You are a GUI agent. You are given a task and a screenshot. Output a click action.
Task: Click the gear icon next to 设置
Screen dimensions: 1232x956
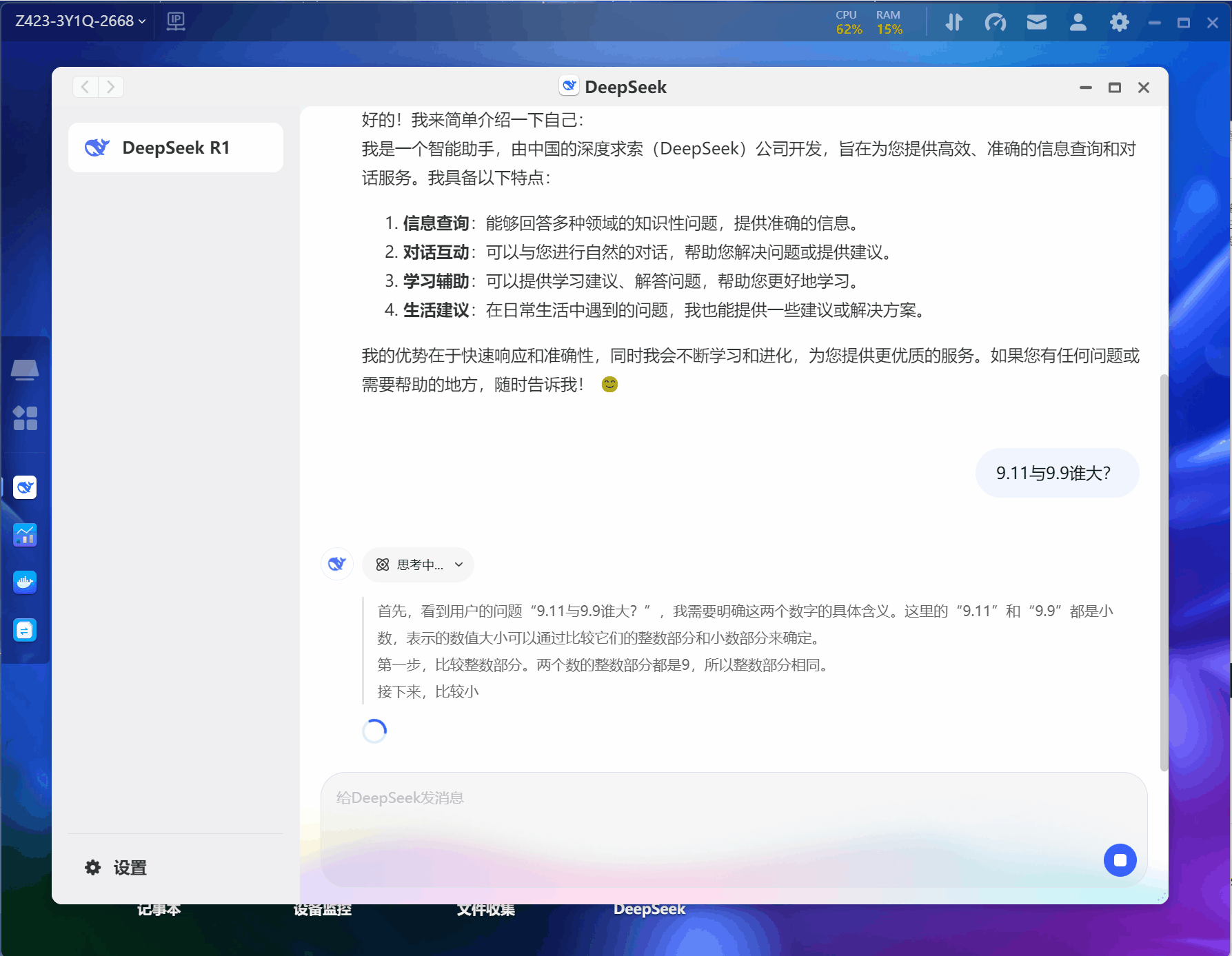[x=92, y=868]
